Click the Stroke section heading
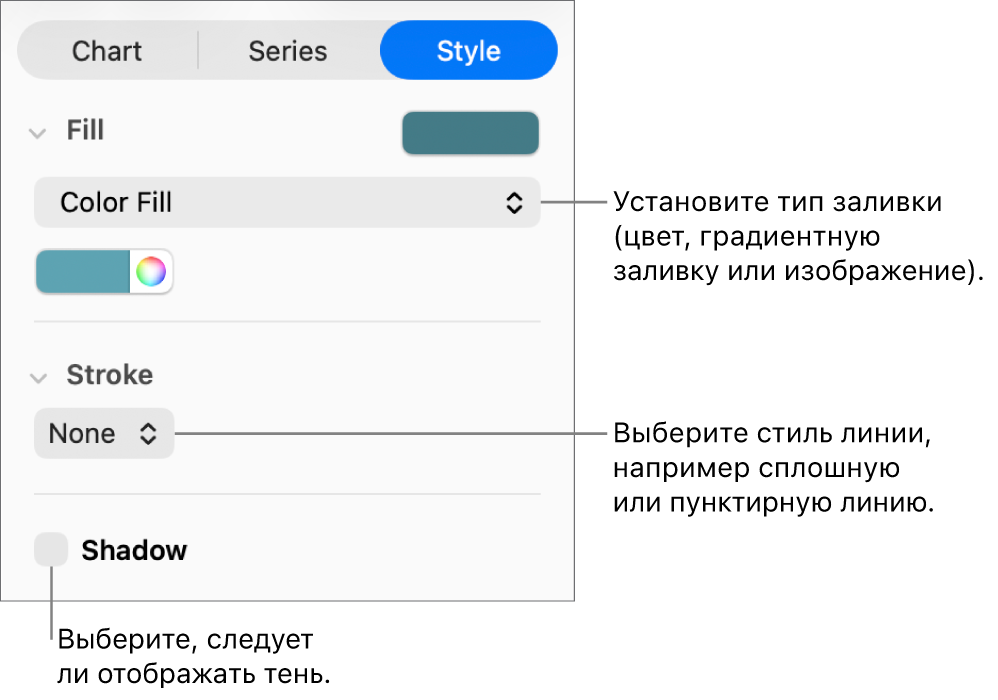998x700 pixels. [x=109, y=375]
